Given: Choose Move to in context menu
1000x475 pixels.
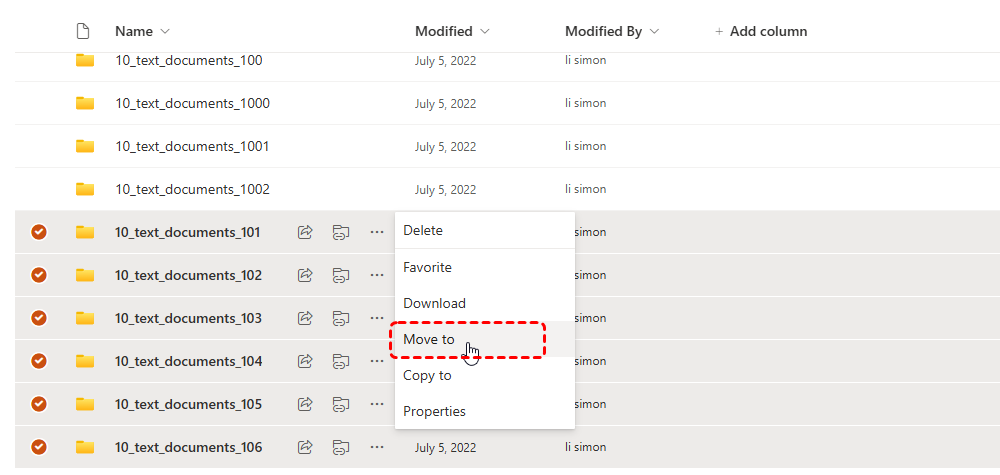Looking at the screenshot, I should coord(429,339).
